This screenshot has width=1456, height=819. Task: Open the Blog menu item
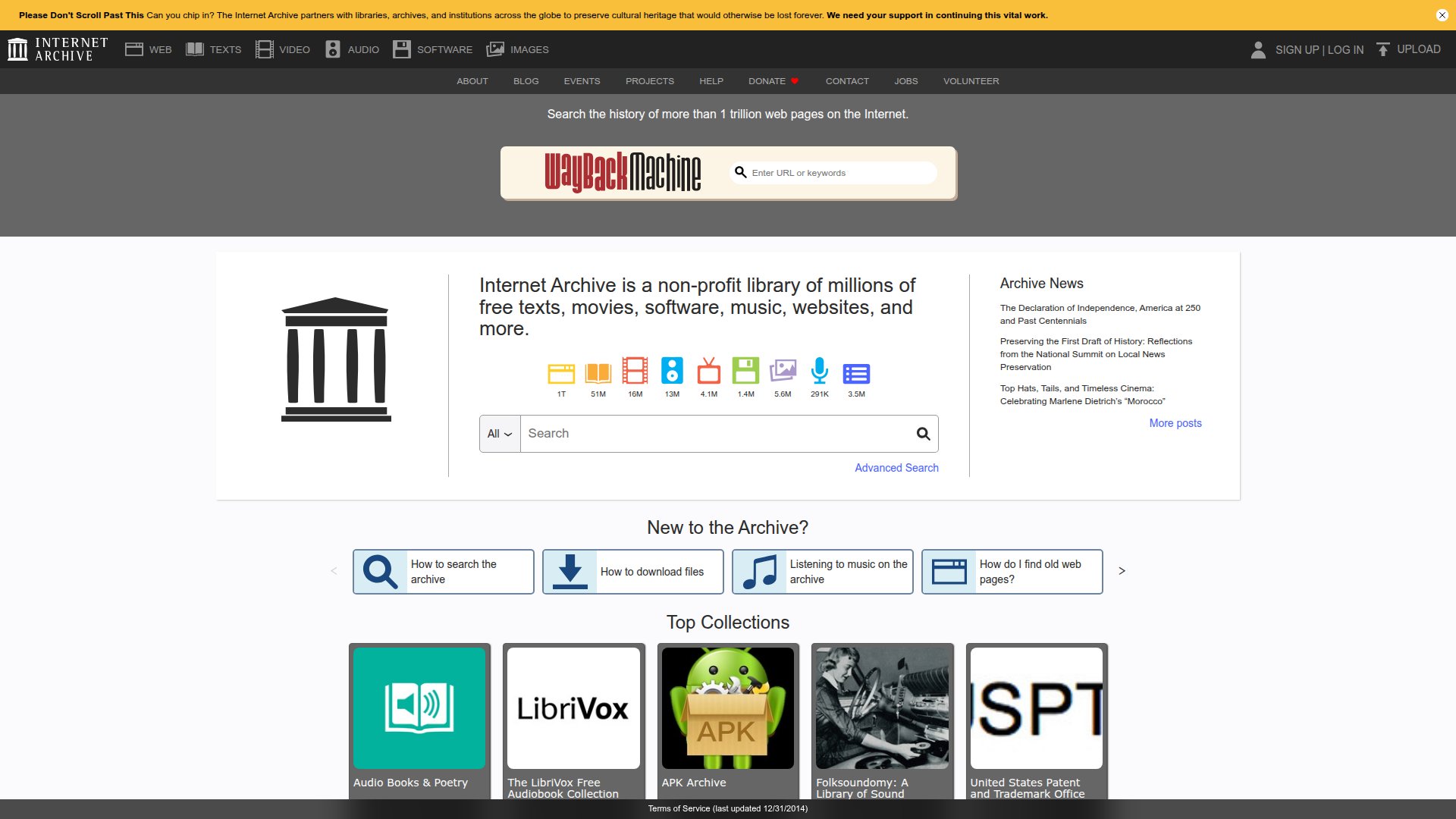pos(526,81)
